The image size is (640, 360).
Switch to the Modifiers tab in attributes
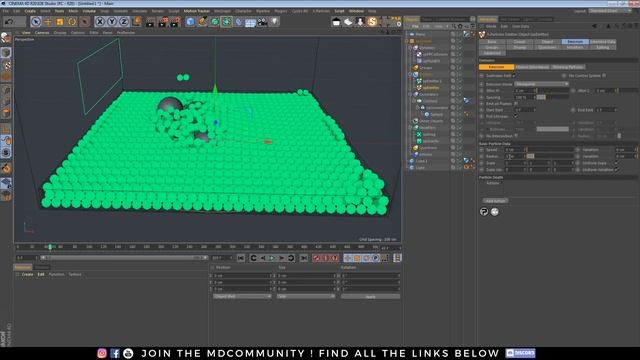[x=575, y=47]
